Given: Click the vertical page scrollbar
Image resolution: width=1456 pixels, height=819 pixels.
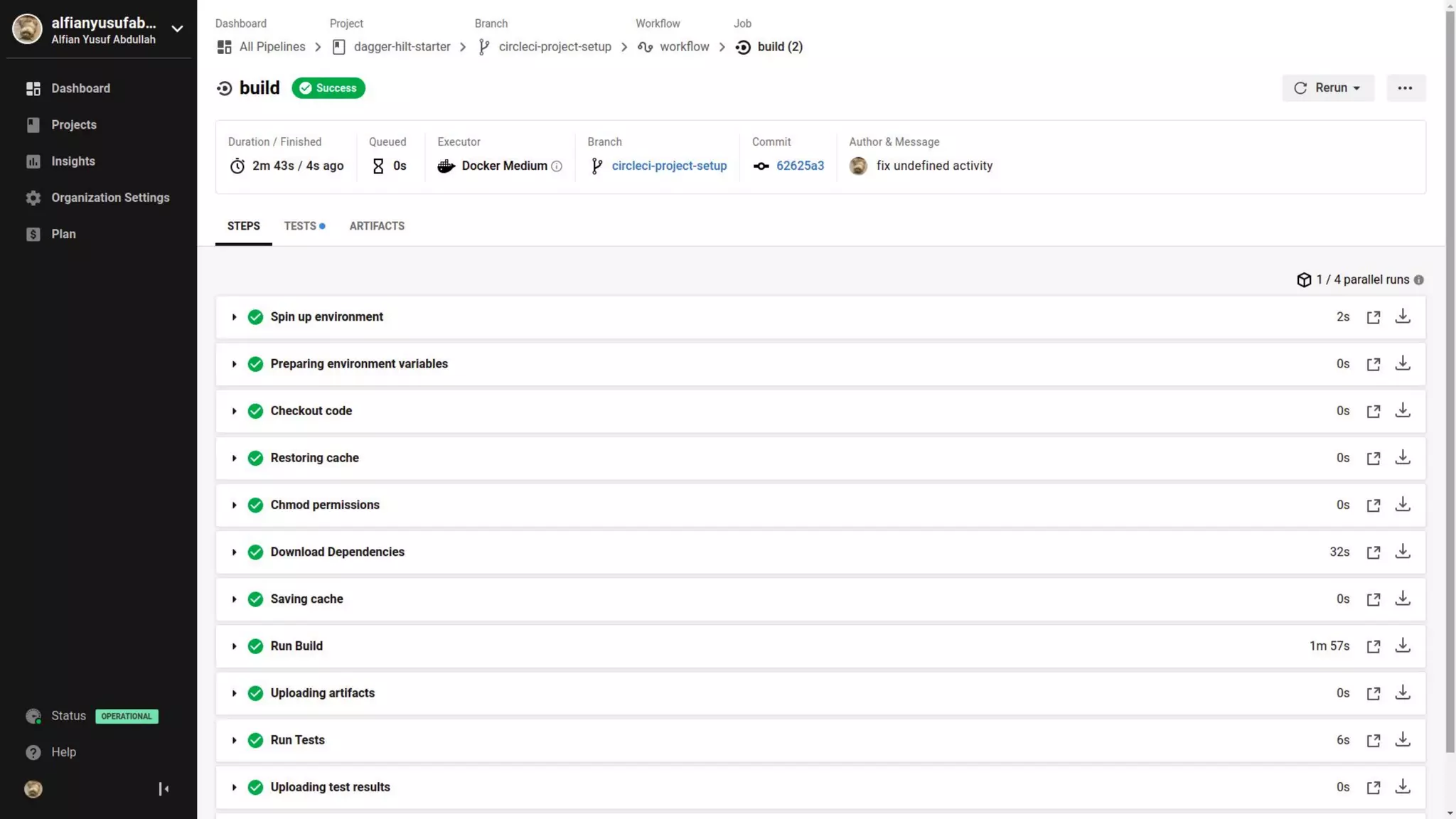Looking at the screenshot, I should click(1450, 384).
